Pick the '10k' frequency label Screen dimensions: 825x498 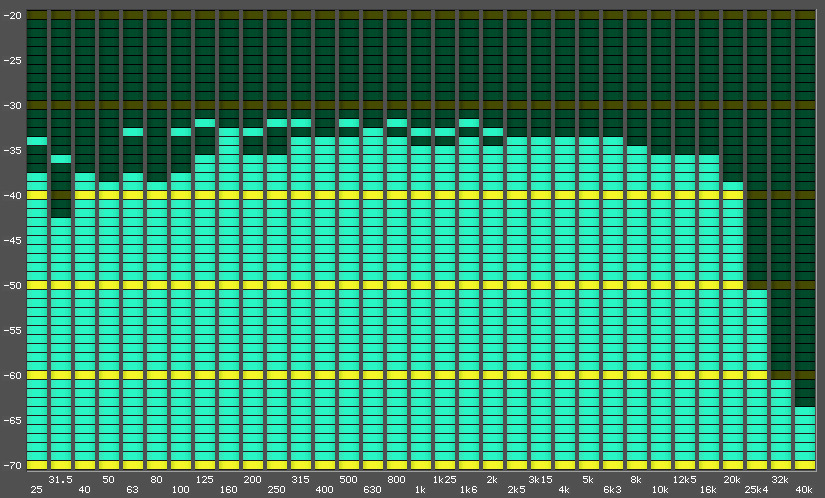pos(660,490)
